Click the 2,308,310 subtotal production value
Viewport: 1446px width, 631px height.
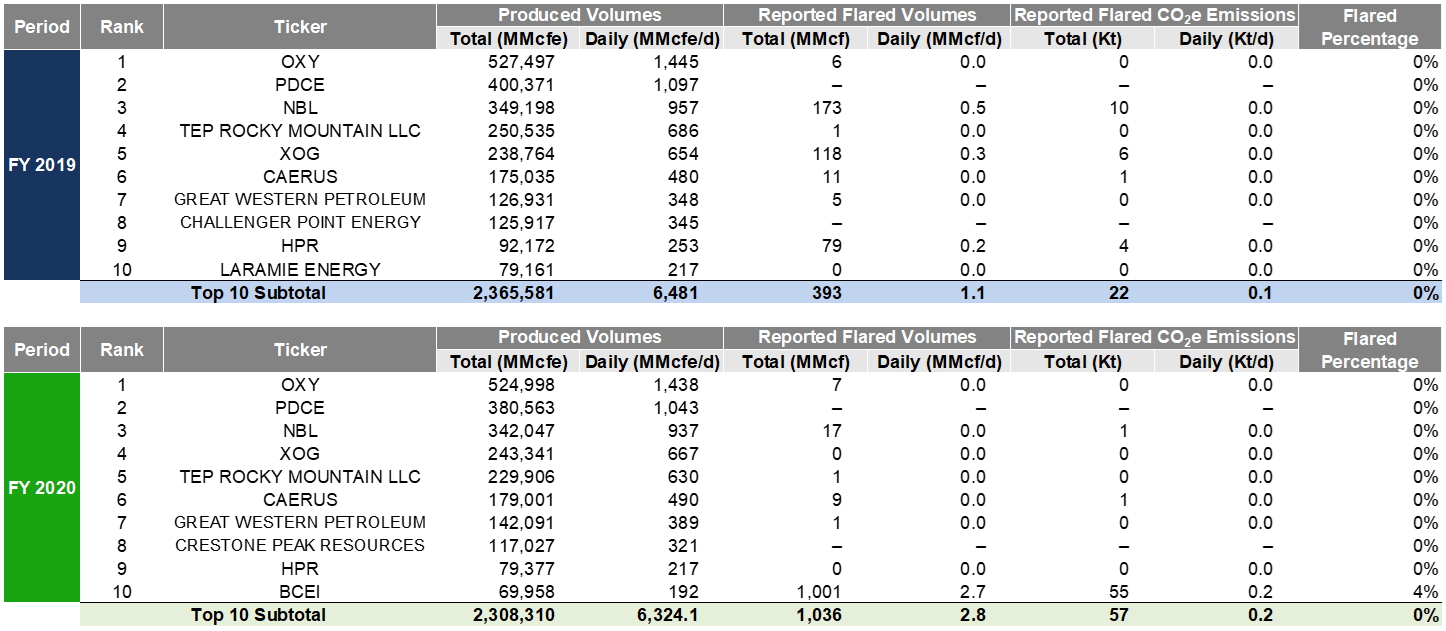[510, 615]
